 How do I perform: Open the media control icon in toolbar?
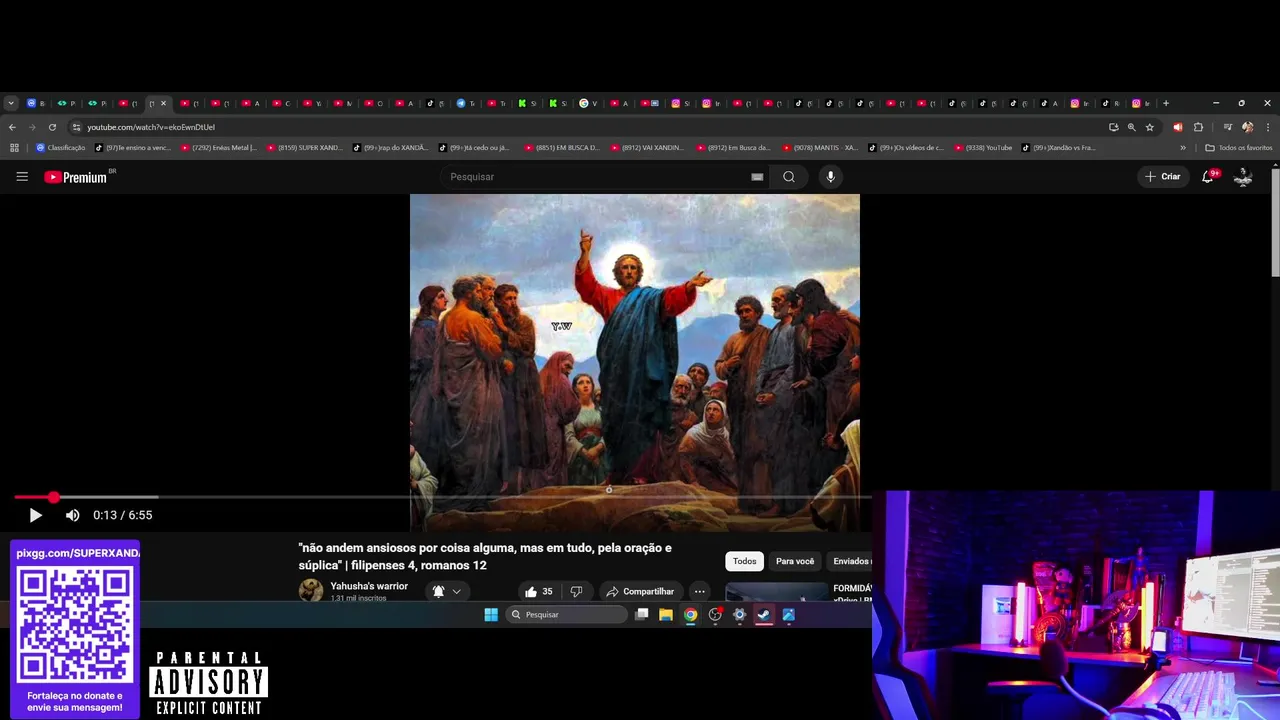[x=1228, y=127]
